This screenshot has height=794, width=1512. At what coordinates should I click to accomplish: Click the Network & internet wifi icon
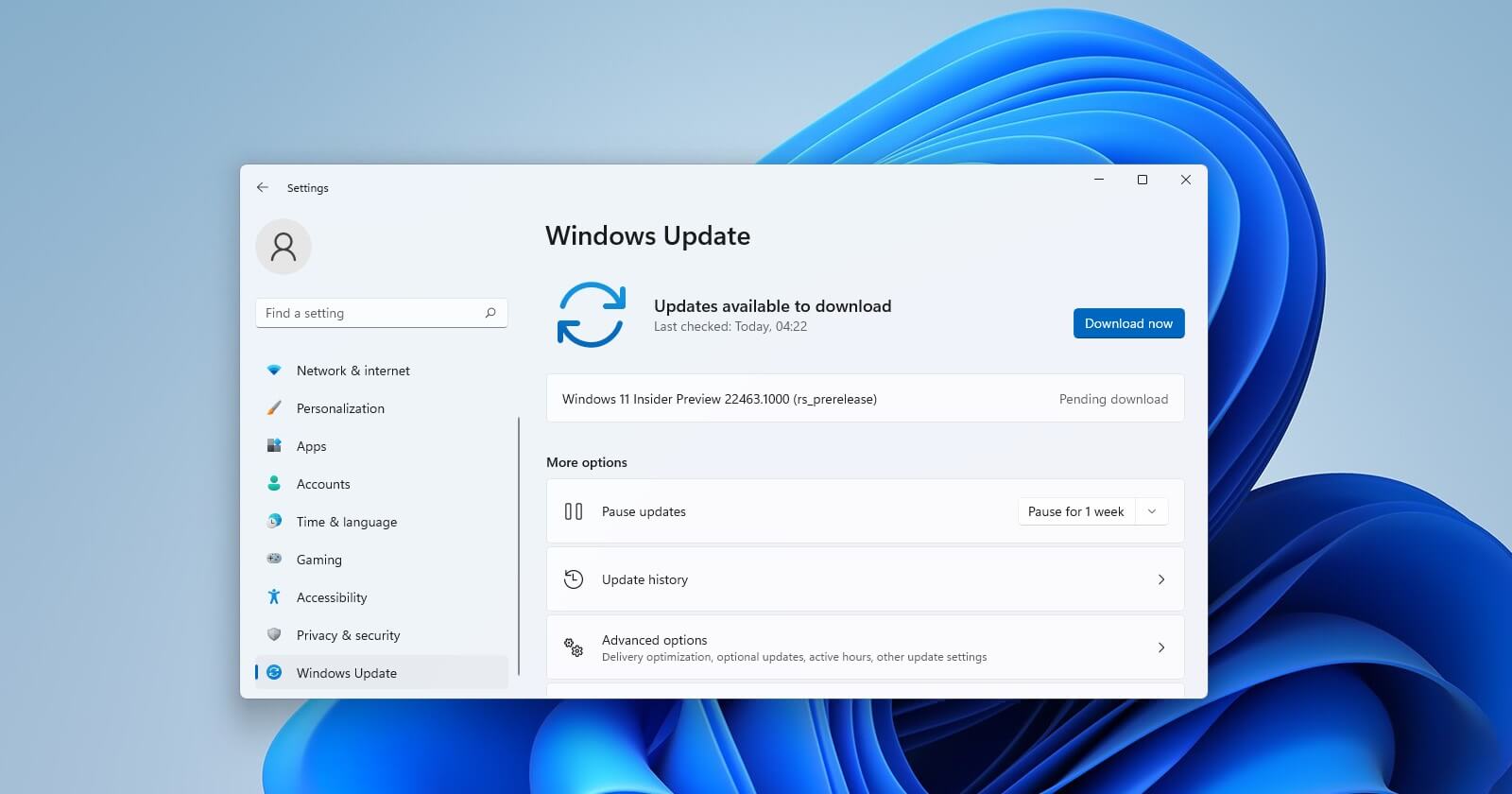(274, 371)
